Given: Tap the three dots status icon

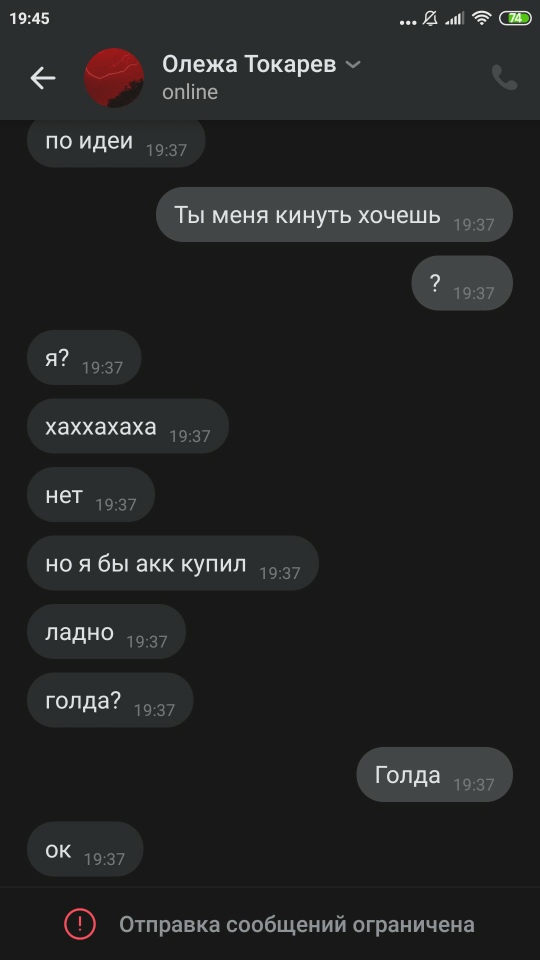Looking at the screenshot, I should point(408,23).
